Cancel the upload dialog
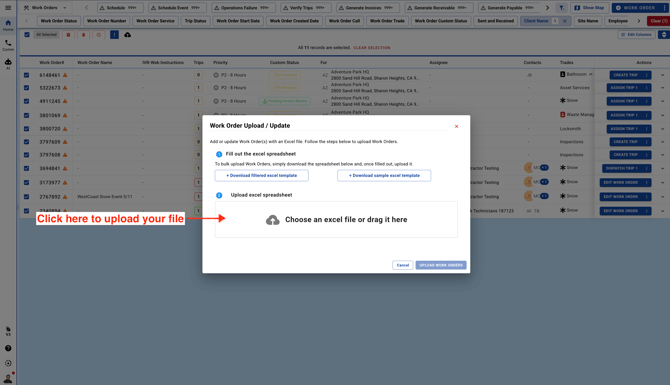The height and width of the screenshot is (385, 670). click(403, 265)
